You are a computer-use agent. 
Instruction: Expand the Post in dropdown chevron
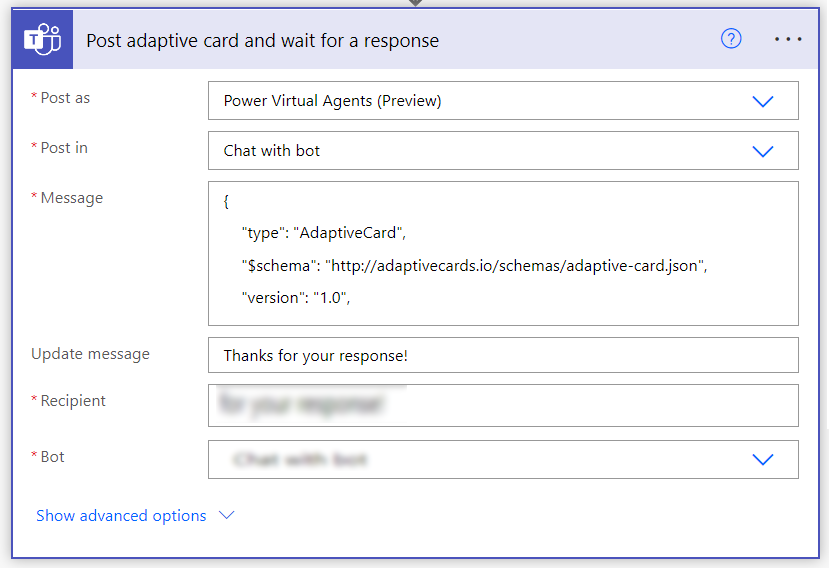coord(762,151)
